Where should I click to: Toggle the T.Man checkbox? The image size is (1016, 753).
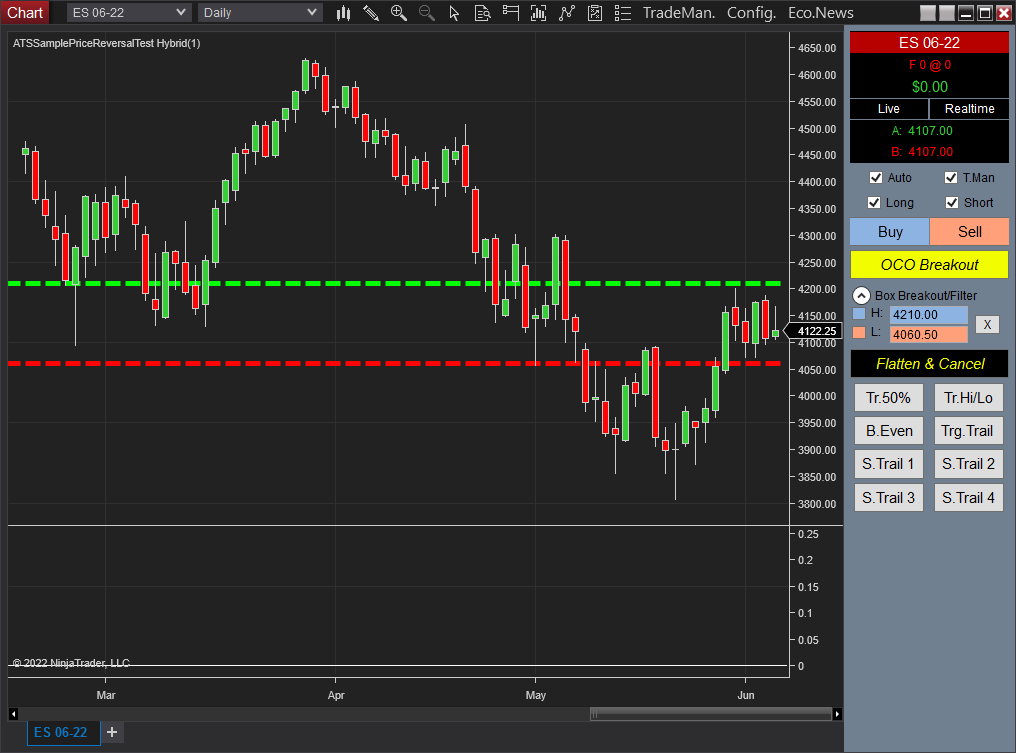(951, 178)
